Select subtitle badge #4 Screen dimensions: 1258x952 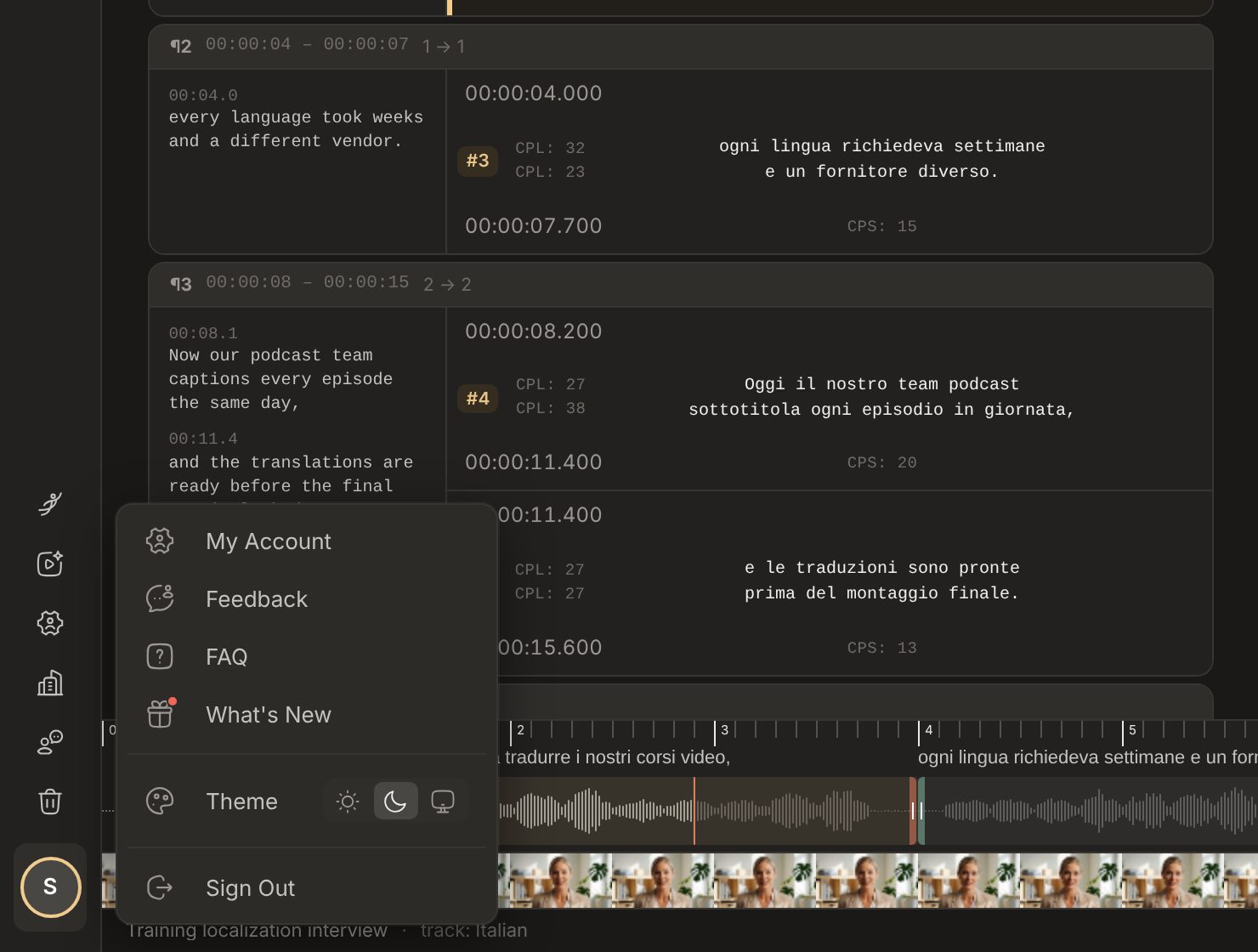click(478, 398)
